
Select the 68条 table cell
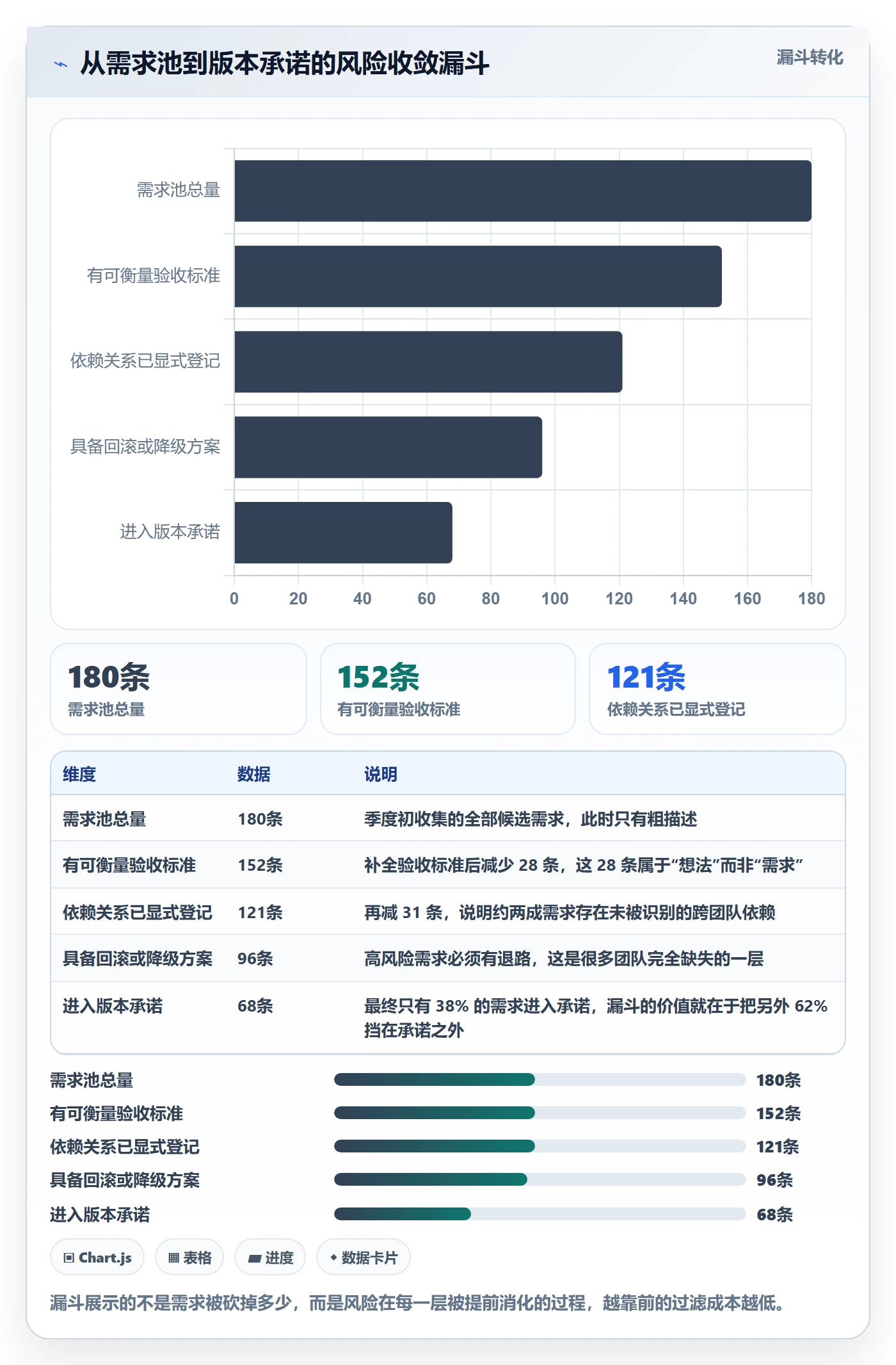coord(255,1006)
